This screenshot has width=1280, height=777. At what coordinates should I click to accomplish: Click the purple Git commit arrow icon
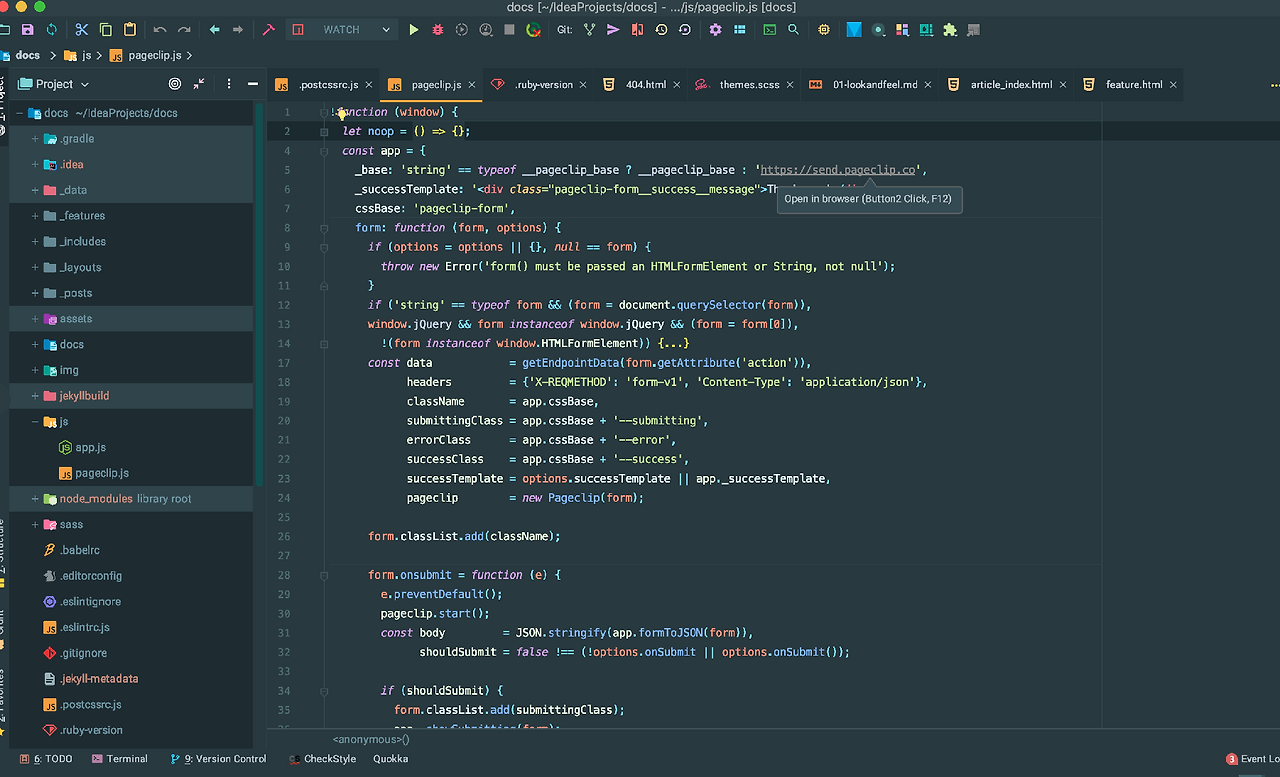click(x=613, y=30)
